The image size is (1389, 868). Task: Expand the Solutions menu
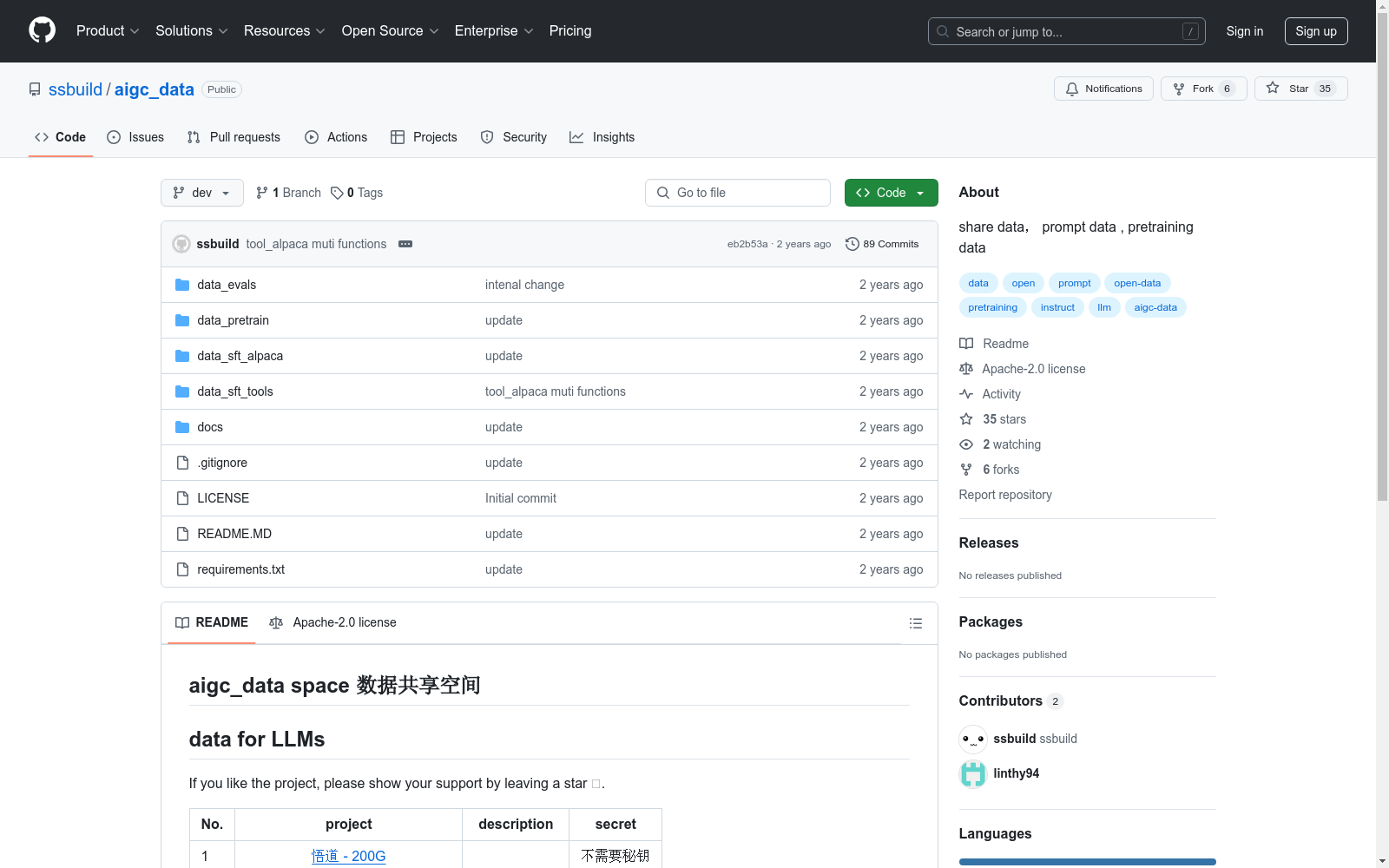191,30
